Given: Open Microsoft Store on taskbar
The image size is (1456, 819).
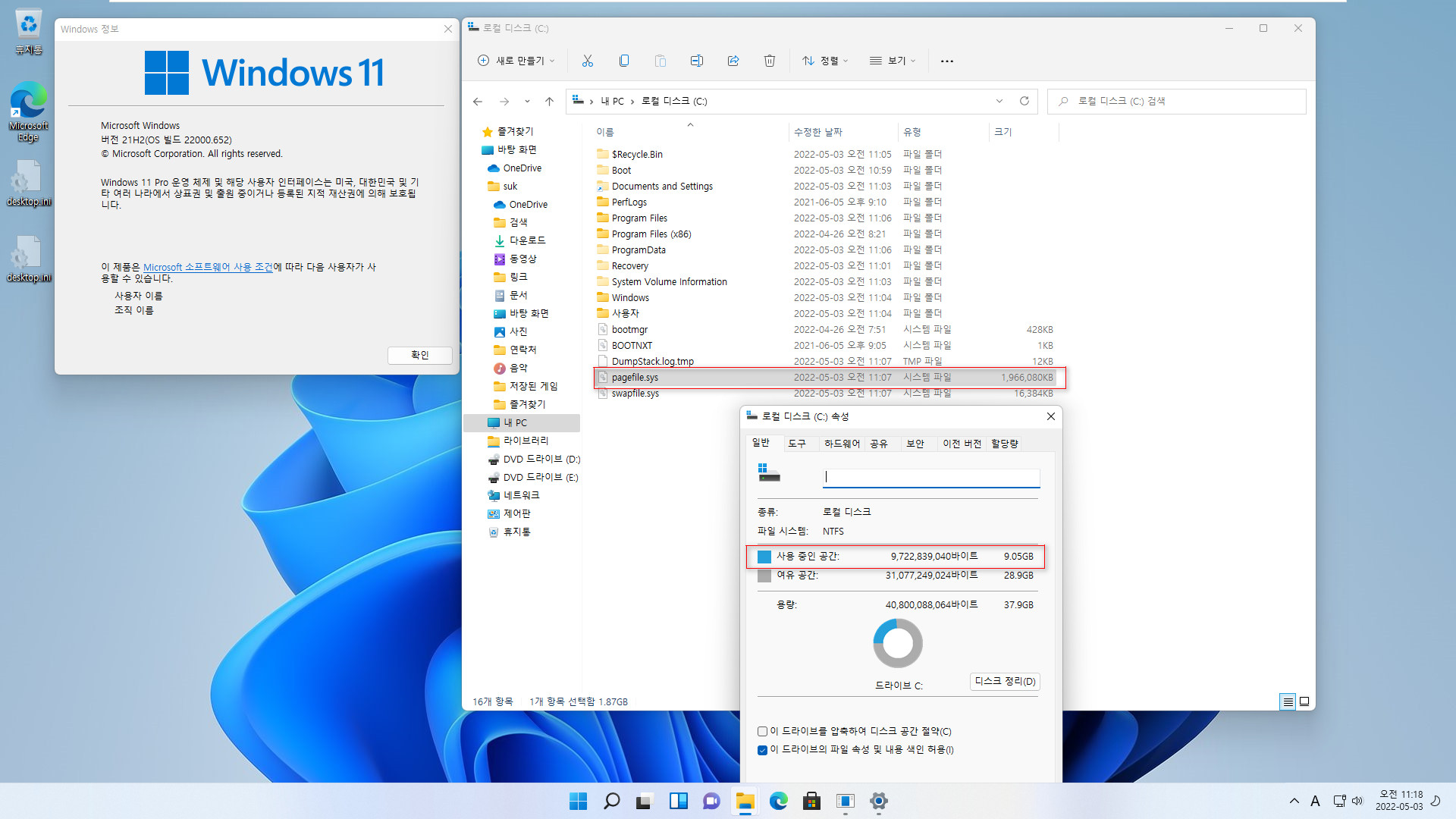Looking at the screenshot, I should tap(811, 801).
